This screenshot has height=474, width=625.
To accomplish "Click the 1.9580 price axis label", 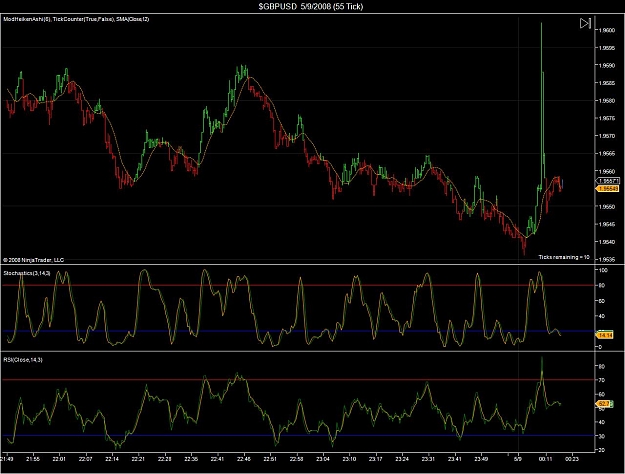I will point(606,100).
